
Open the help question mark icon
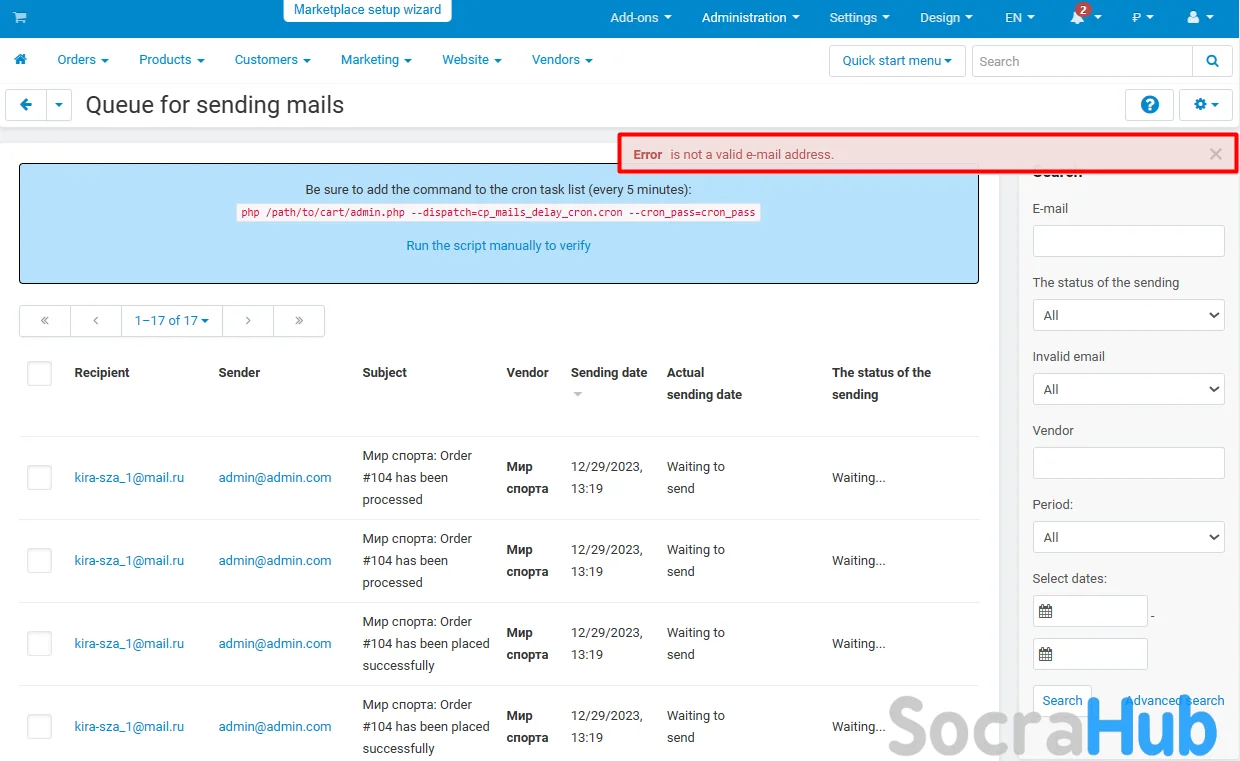(1149, 105)
